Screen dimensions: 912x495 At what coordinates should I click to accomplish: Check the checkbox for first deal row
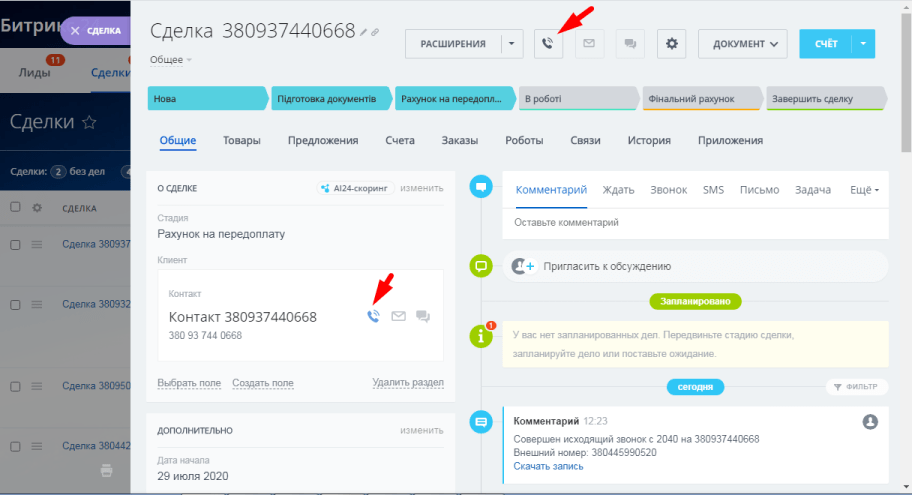click(15, 245)
